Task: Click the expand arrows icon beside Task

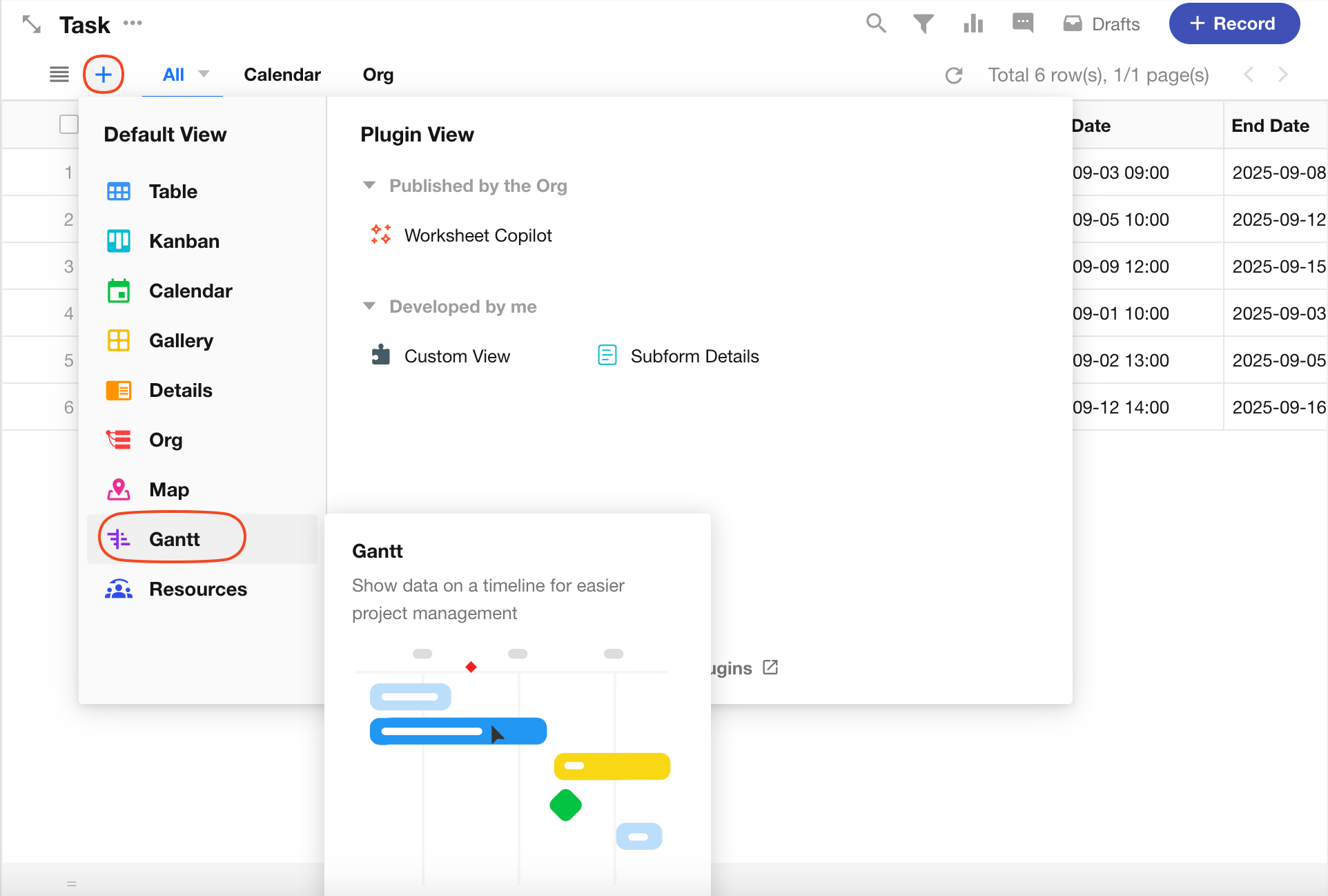Action: click(32, 25)
